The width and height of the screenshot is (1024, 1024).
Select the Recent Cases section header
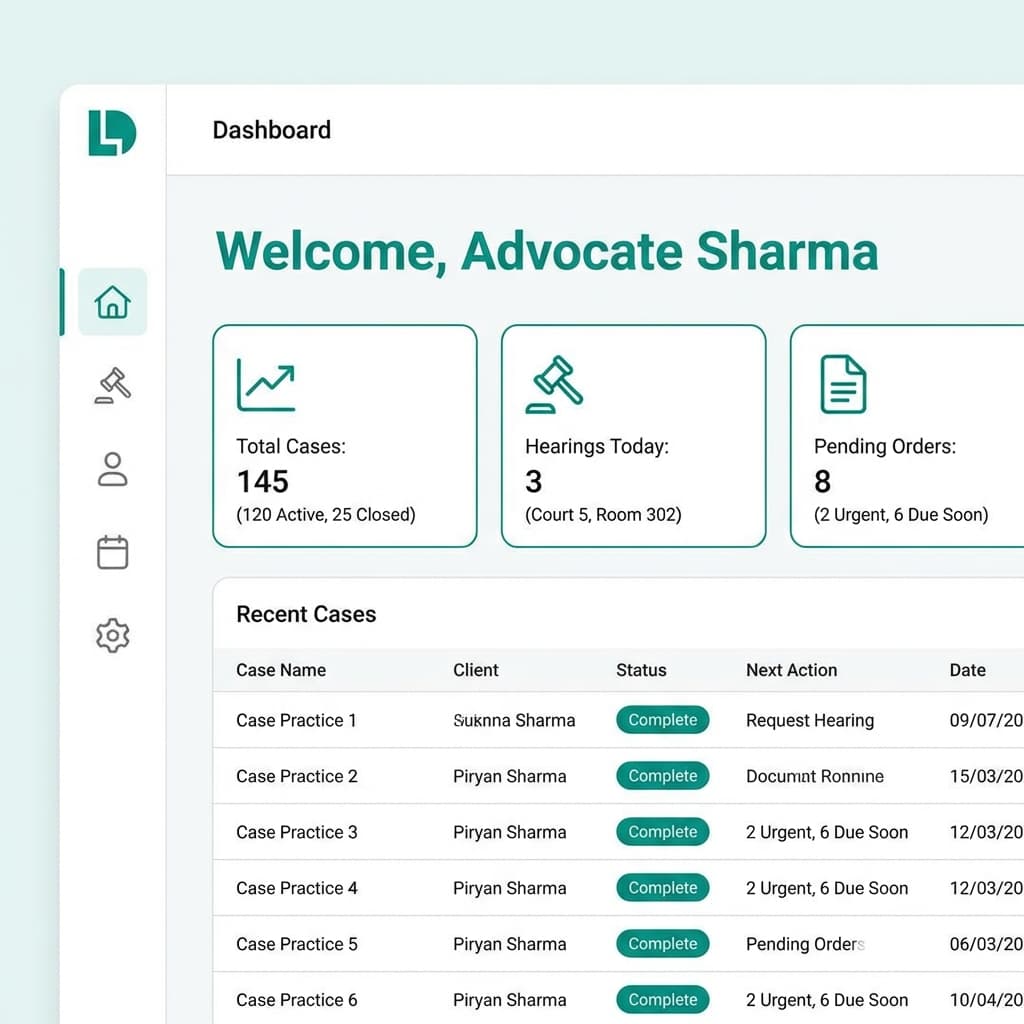coord(305,614)
